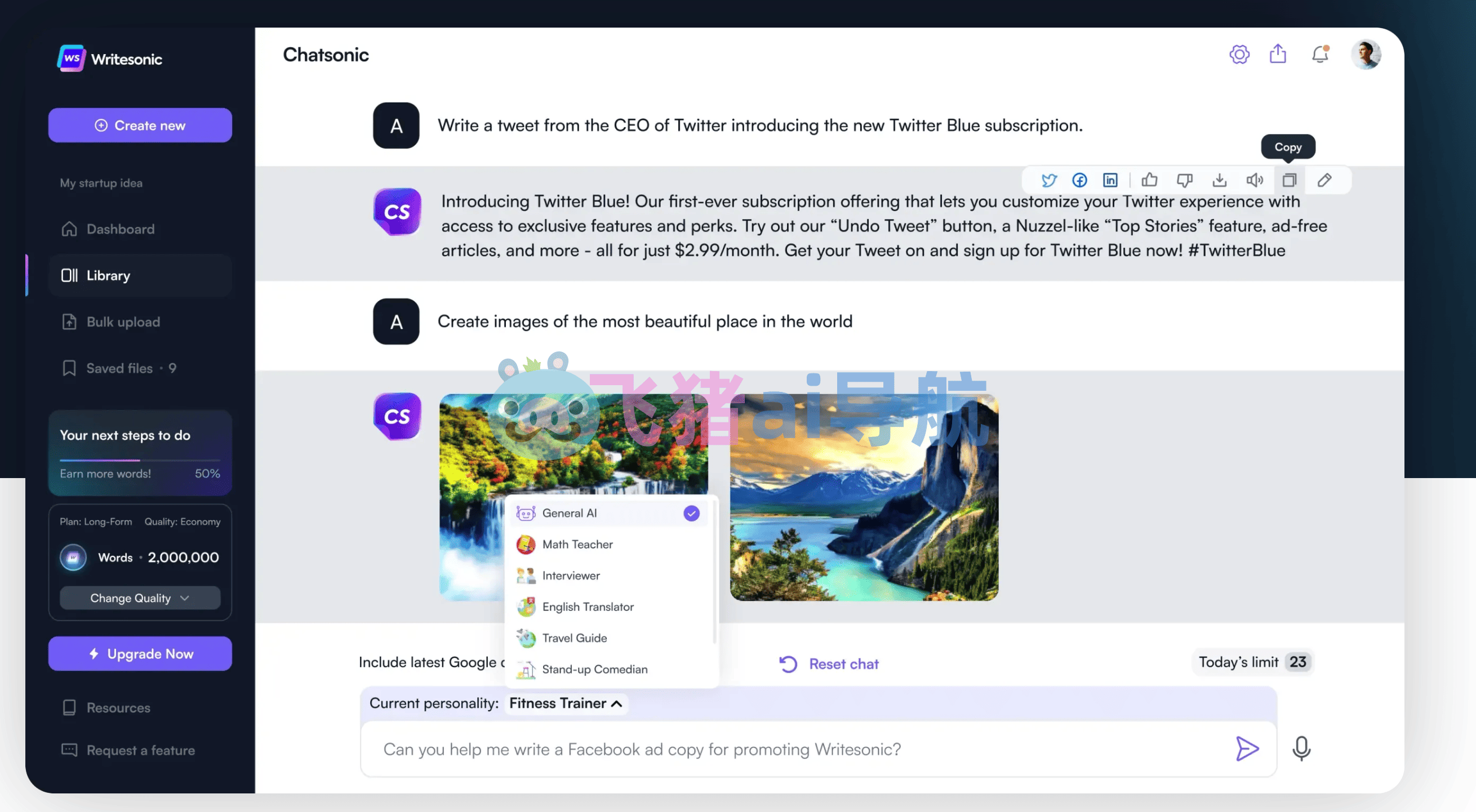Reset the chat conversation

[x=829, y=664]
